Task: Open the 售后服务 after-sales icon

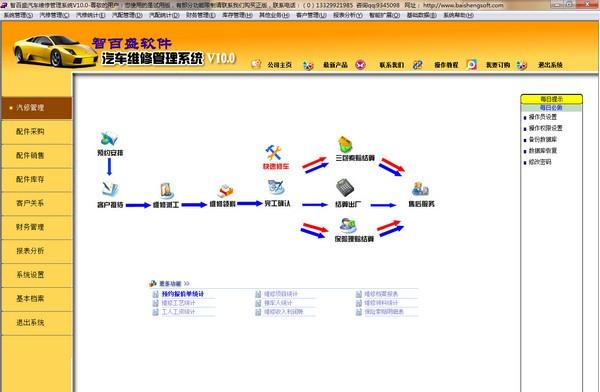Action: pyautogui.click(x=420, y=189)
